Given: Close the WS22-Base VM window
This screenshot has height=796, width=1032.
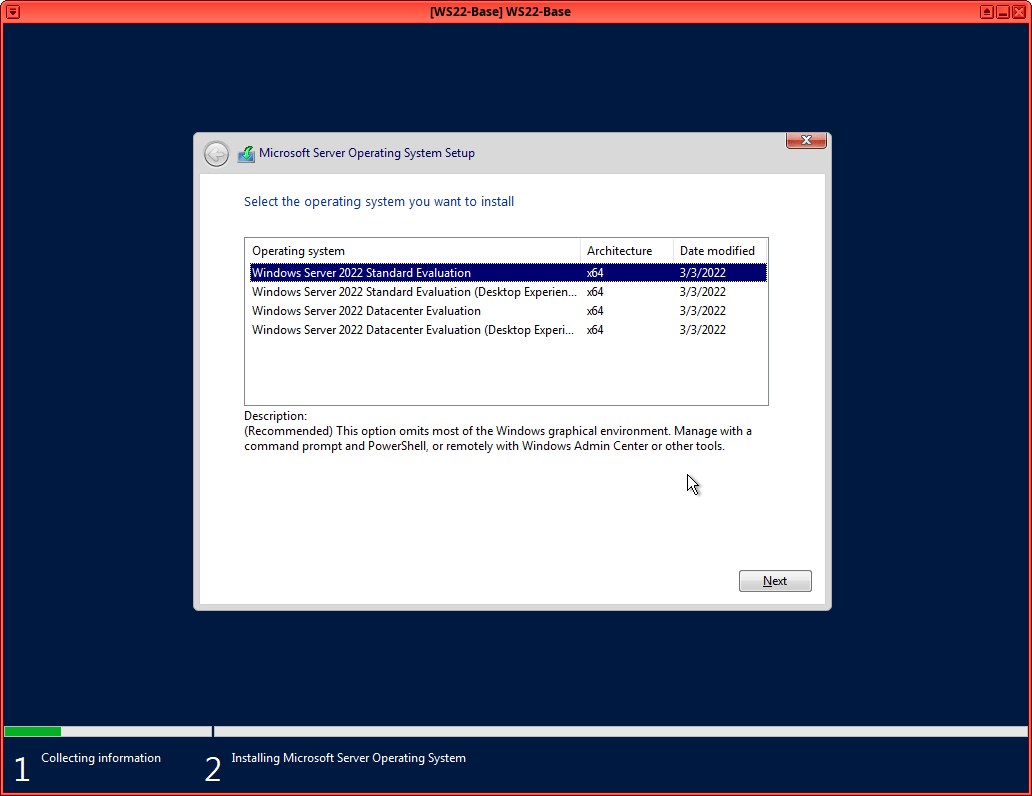Looking at the screenshot, I should pyautogui.click(x=1018, y=12).
